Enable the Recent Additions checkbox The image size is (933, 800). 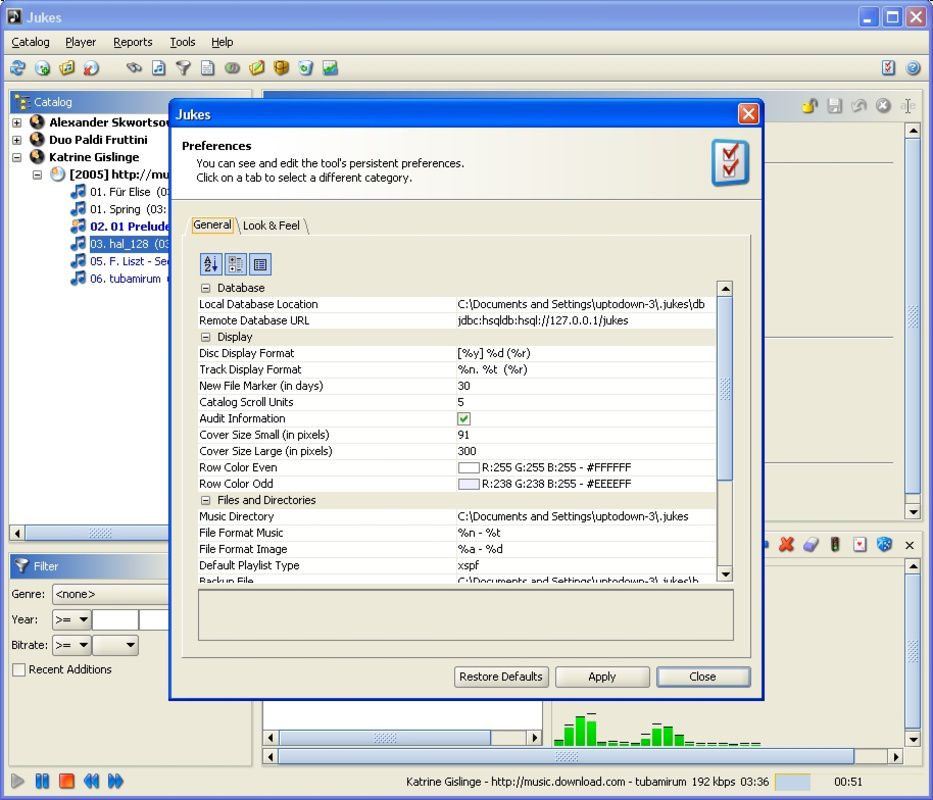pos(19,670)
